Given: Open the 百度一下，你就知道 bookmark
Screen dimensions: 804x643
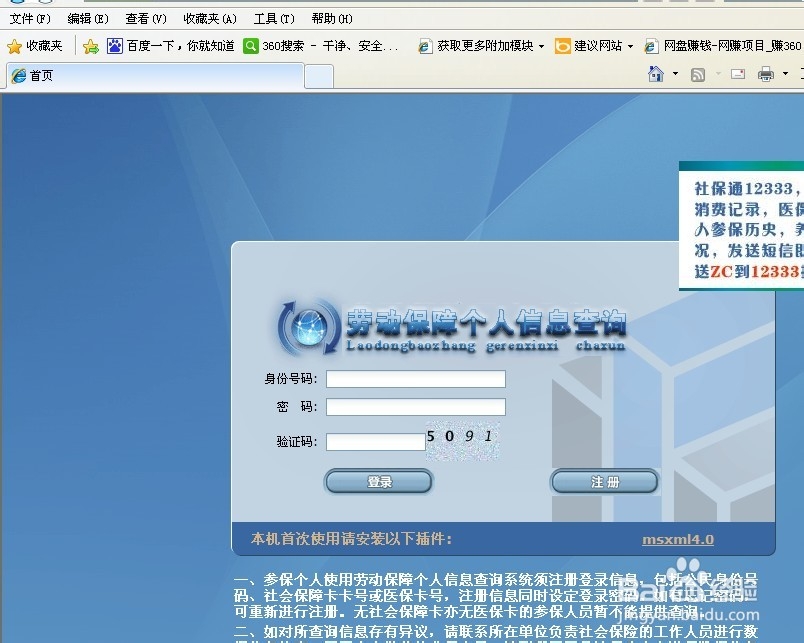Looking at the screenshot, I should pos(170,46).
